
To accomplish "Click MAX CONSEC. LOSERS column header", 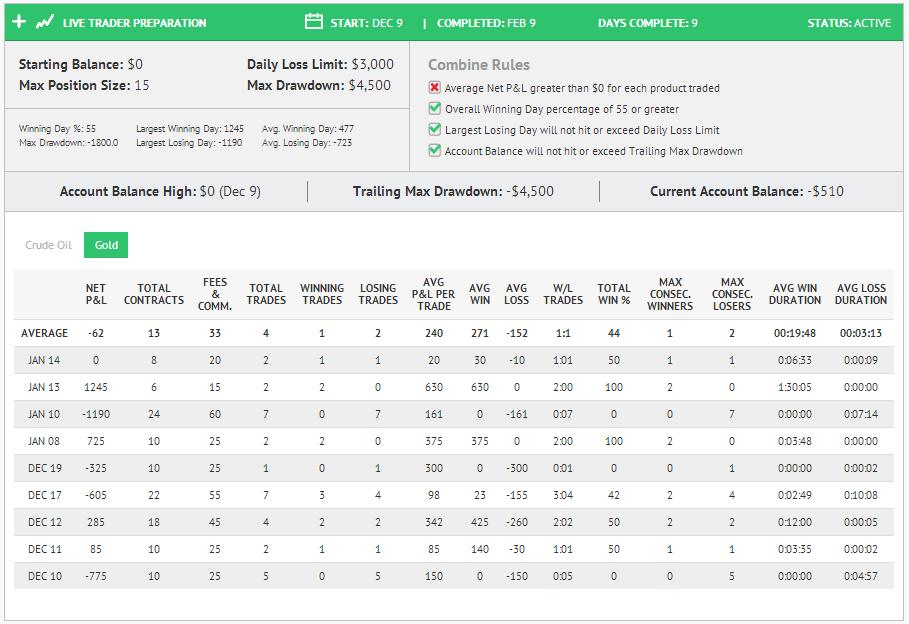I will coord(732,294).
